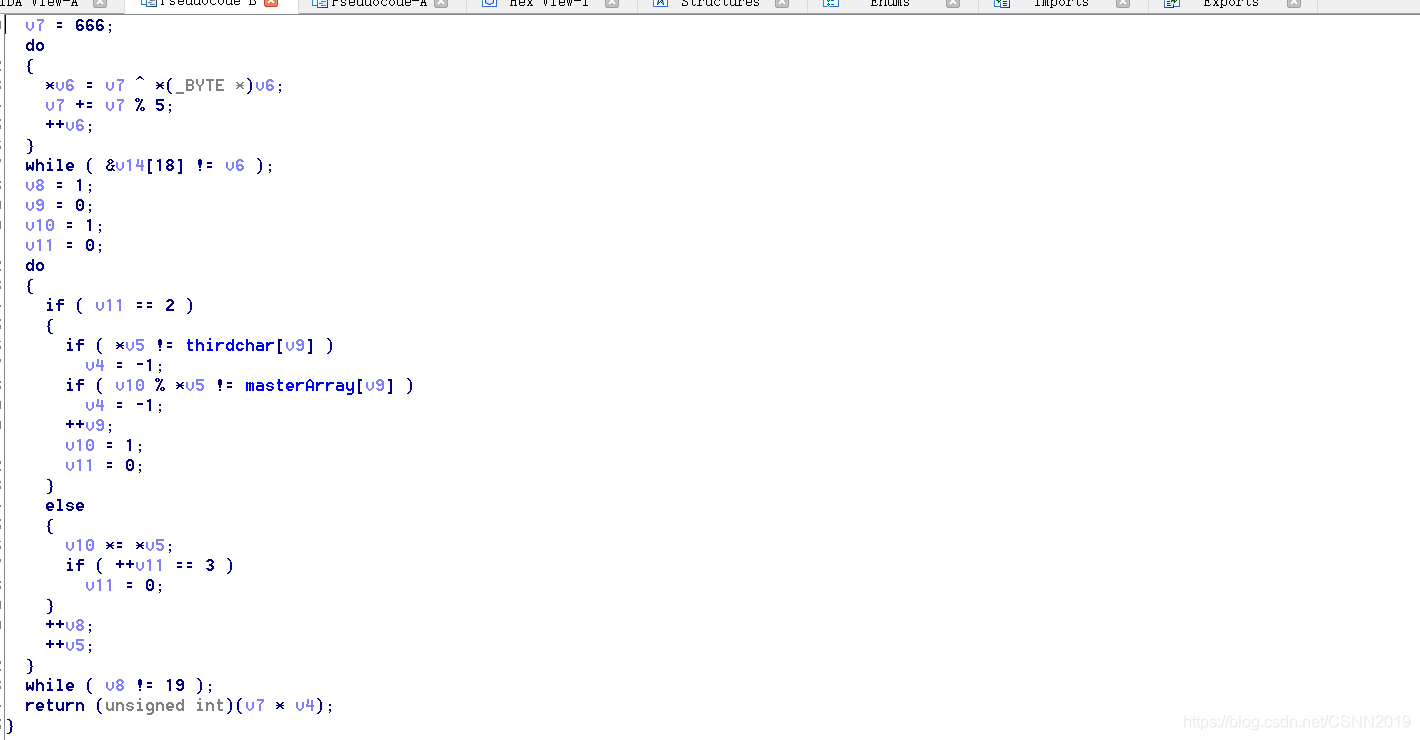The image size is (1420, 740).
Task: Close the Exports tab
Action: pos(1294,4)
